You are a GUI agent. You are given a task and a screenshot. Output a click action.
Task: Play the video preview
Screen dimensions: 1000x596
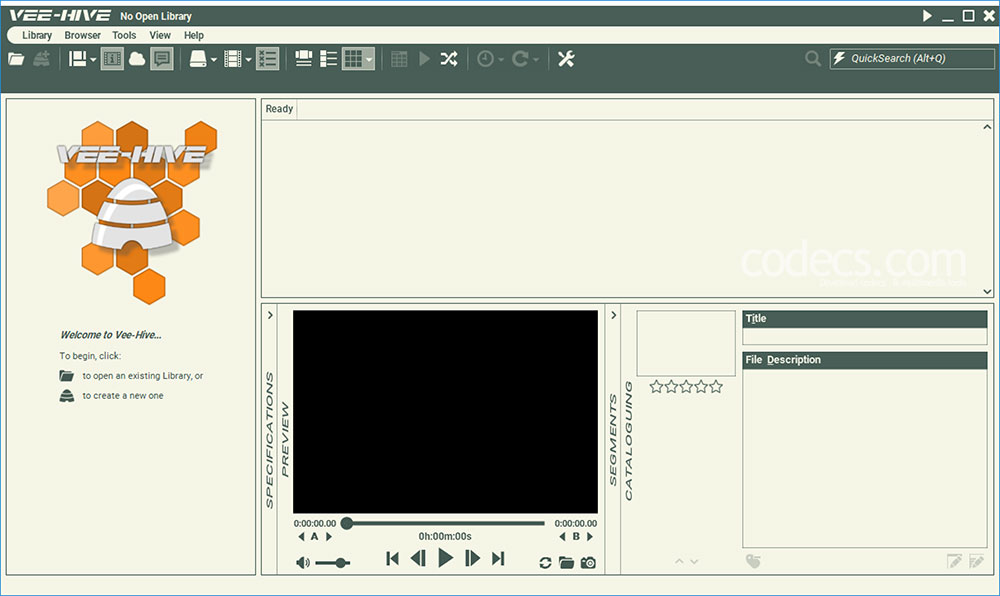[446, 558]
